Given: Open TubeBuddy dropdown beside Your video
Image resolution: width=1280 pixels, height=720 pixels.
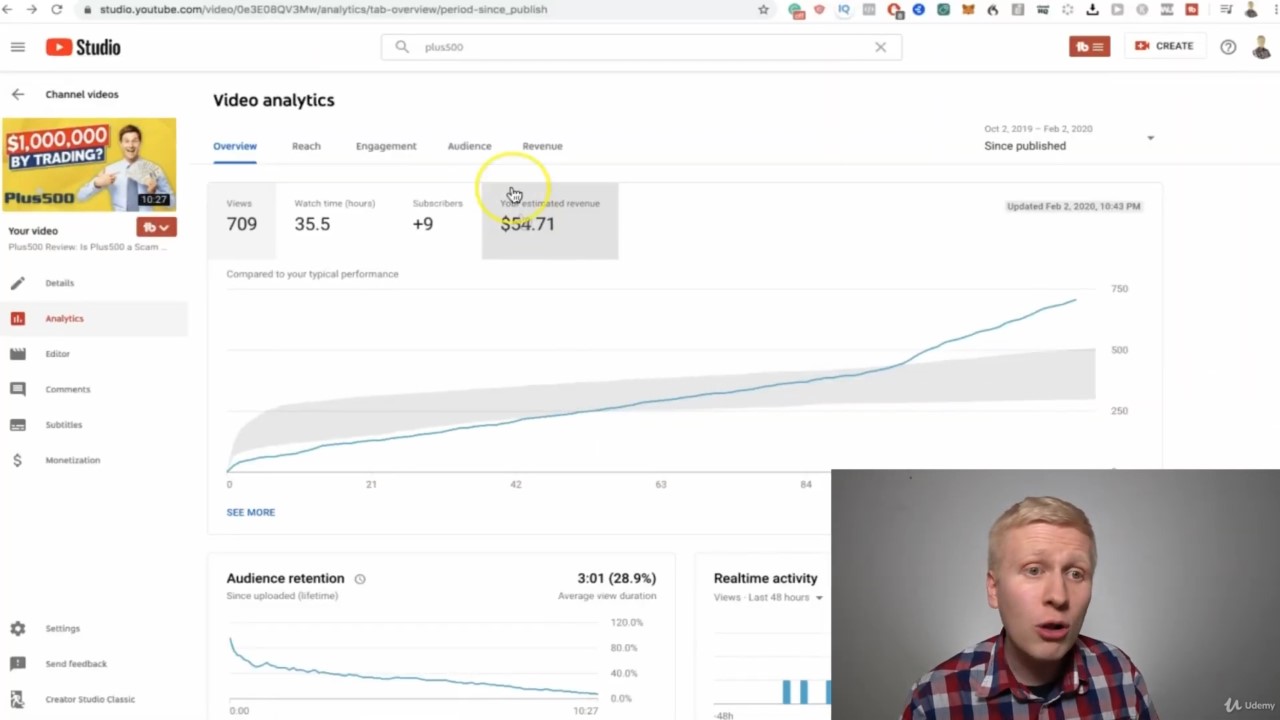Looking at the screenshot, I should [x=157, y=228].
